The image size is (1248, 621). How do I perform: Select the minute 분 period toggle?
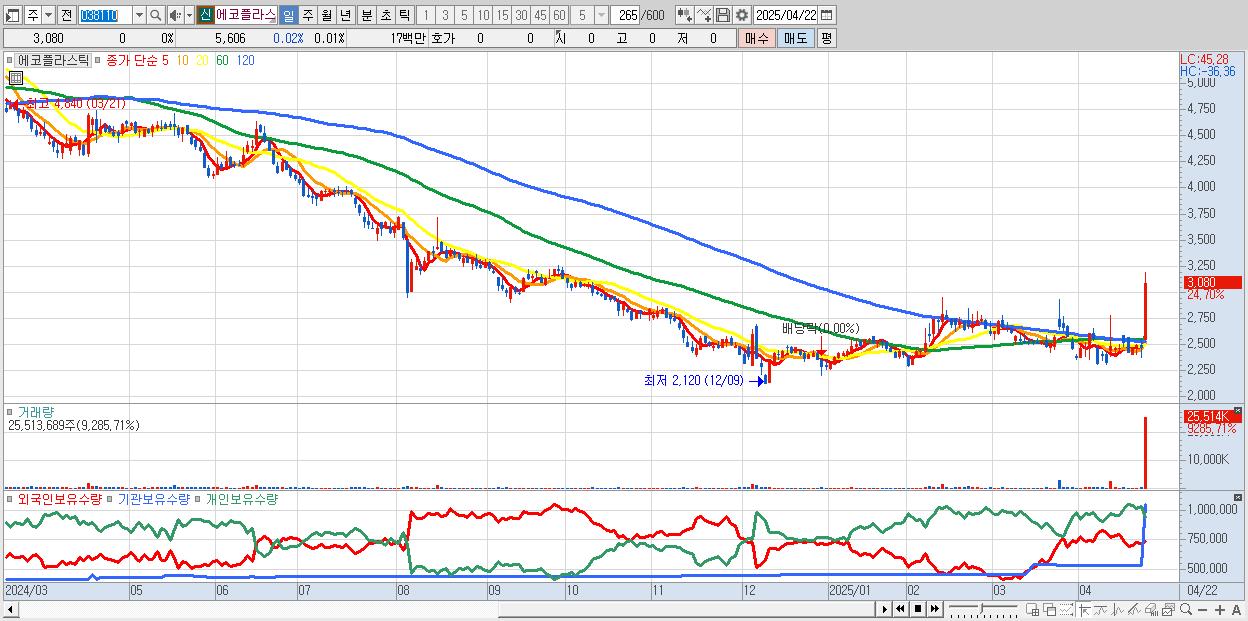(x=366, y=15)
